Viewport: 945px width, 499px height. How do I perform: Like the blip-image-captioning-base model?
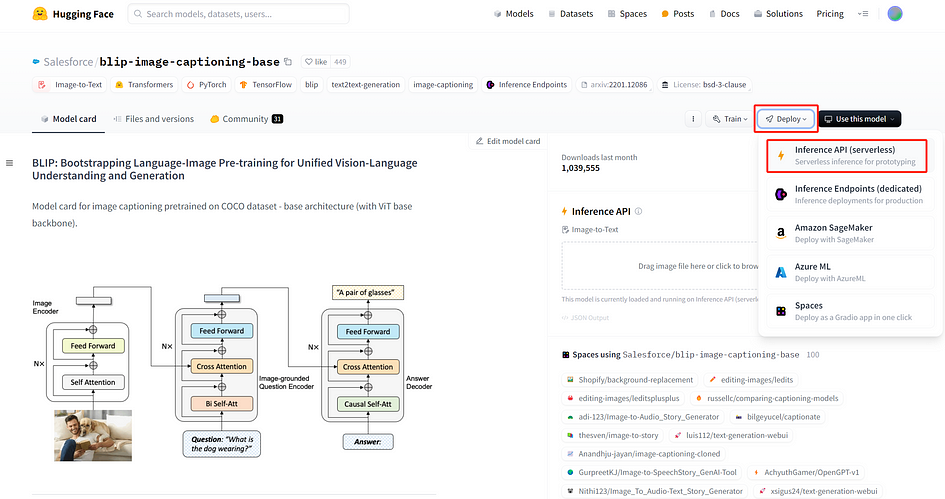click(x=316, y=61)
